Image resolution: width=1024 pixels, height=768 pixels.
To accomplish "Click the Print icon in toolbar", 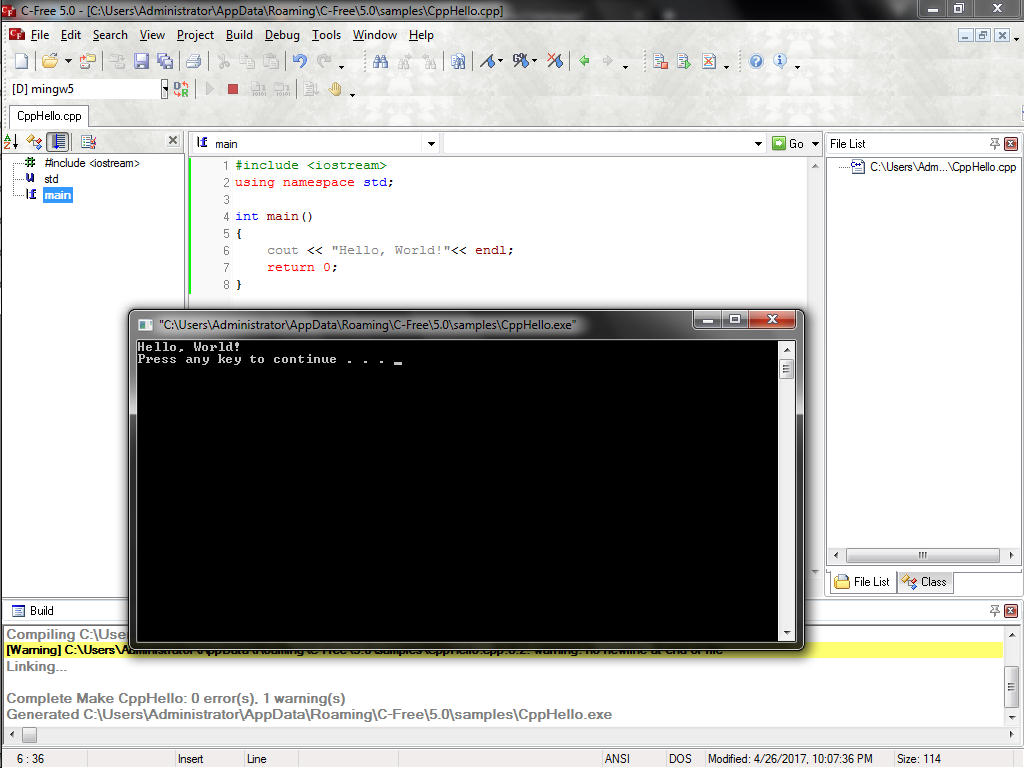I will click(x=193, y=61).
